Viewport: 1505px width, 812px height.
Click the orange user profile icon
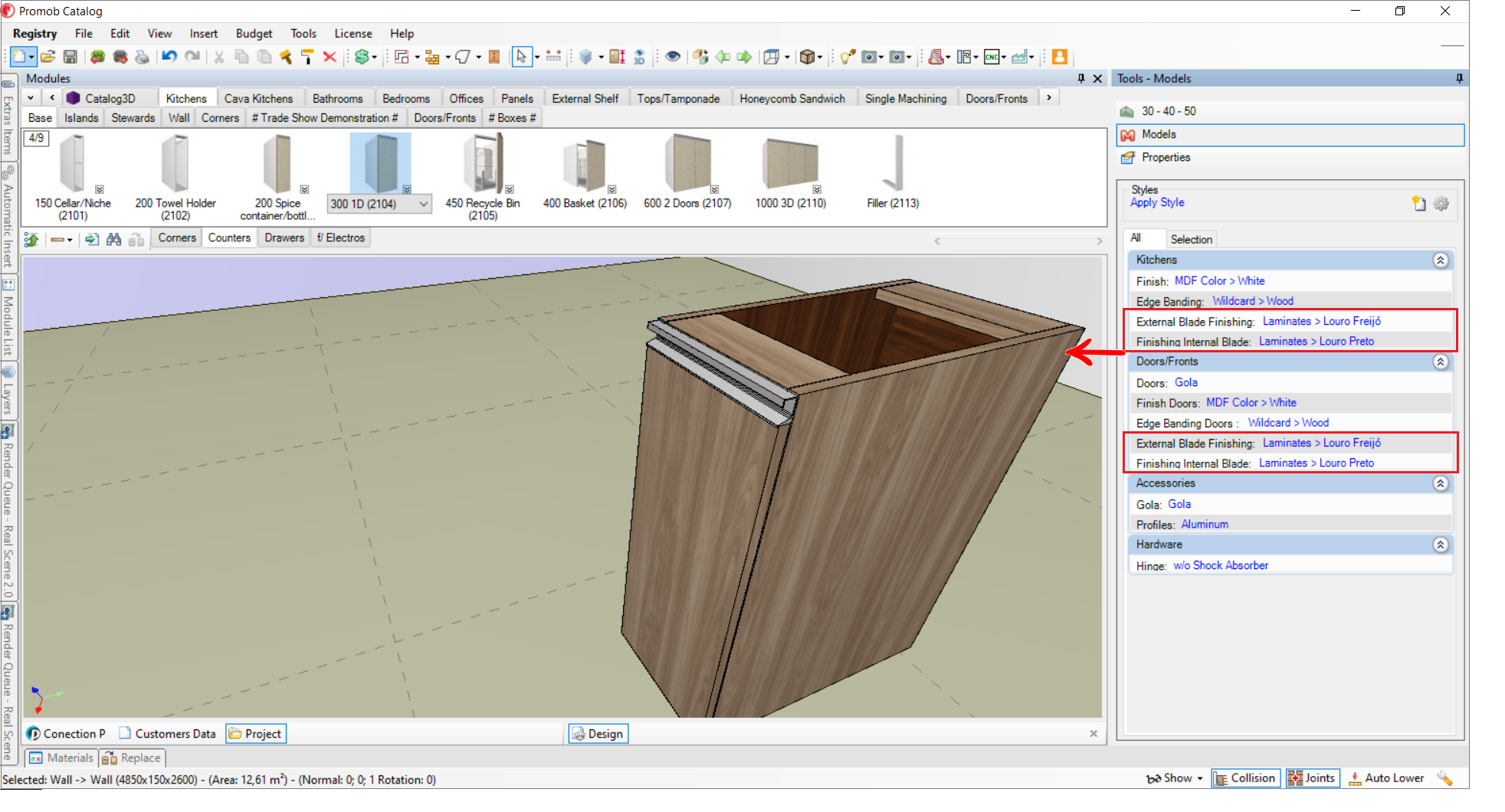(1060, 57)
